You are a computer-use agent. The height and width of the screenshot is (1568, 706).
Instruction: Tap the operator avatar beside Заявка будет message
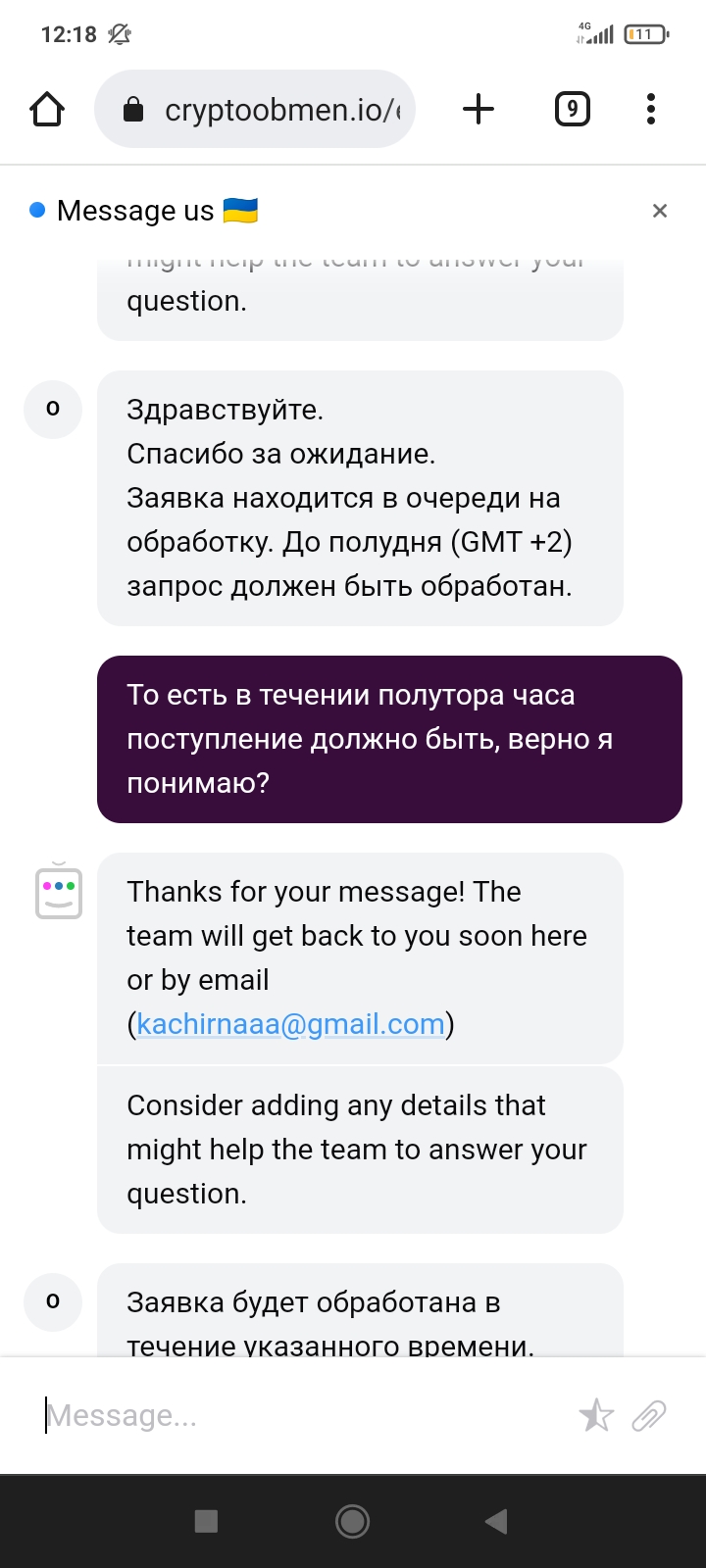[53, 1301]
